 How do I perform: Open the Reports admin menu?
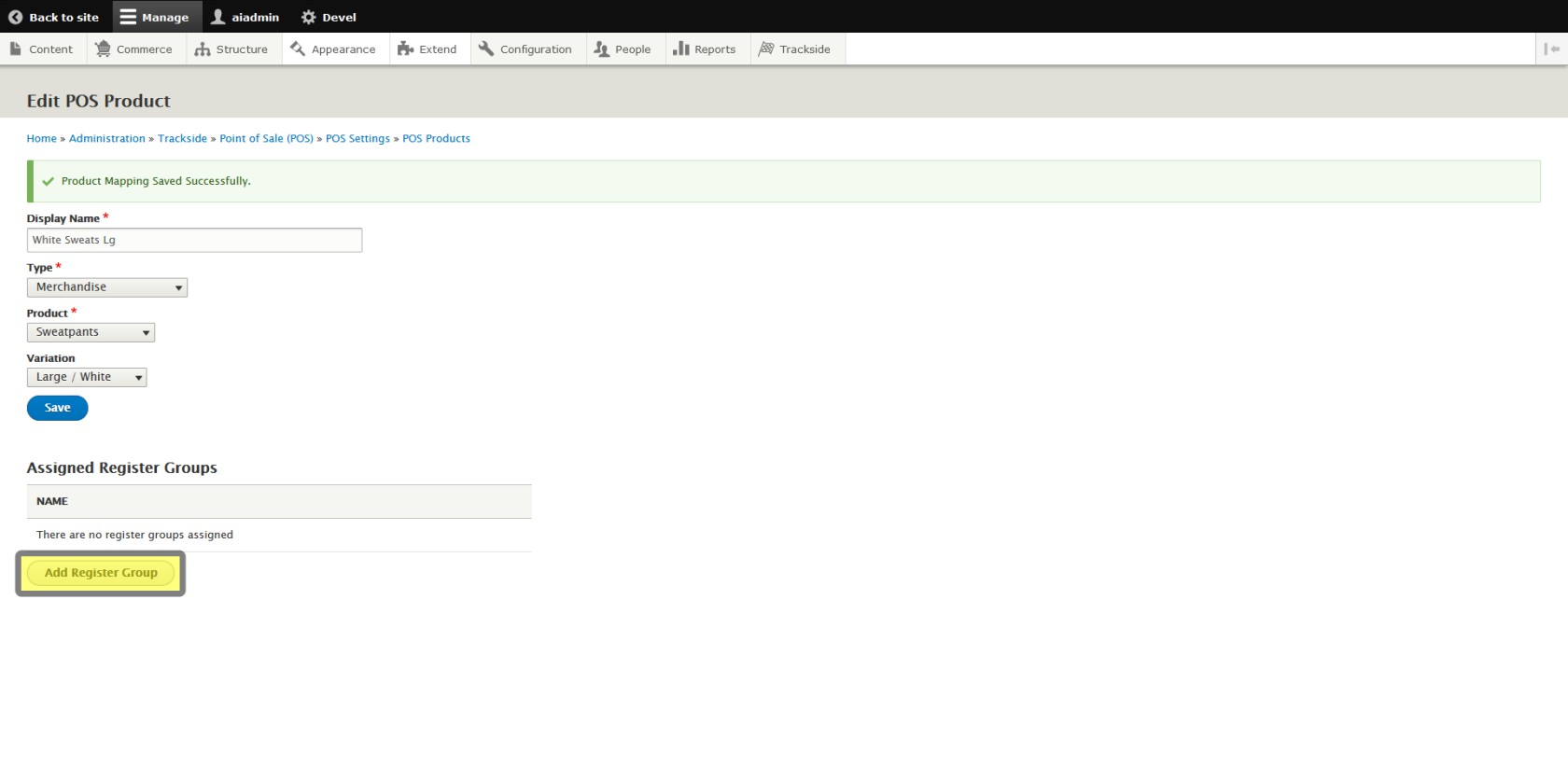coord(706,49)
